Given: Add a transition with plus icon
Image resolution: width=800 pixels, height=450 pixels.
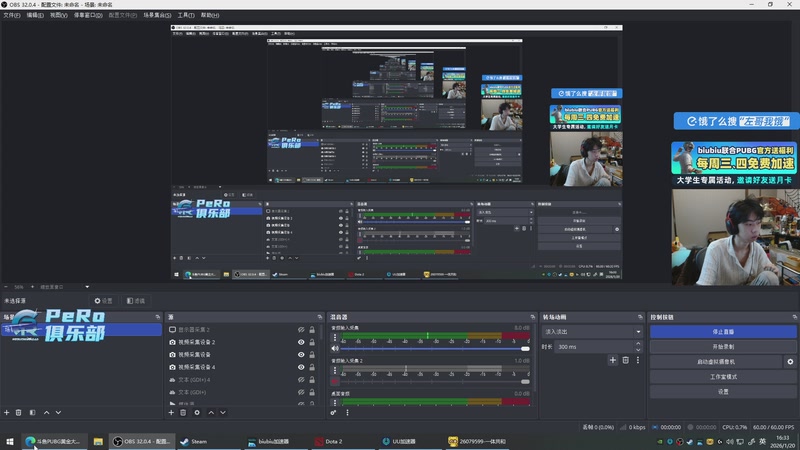Looking at the screenshot, I should [x=613, y=360].
